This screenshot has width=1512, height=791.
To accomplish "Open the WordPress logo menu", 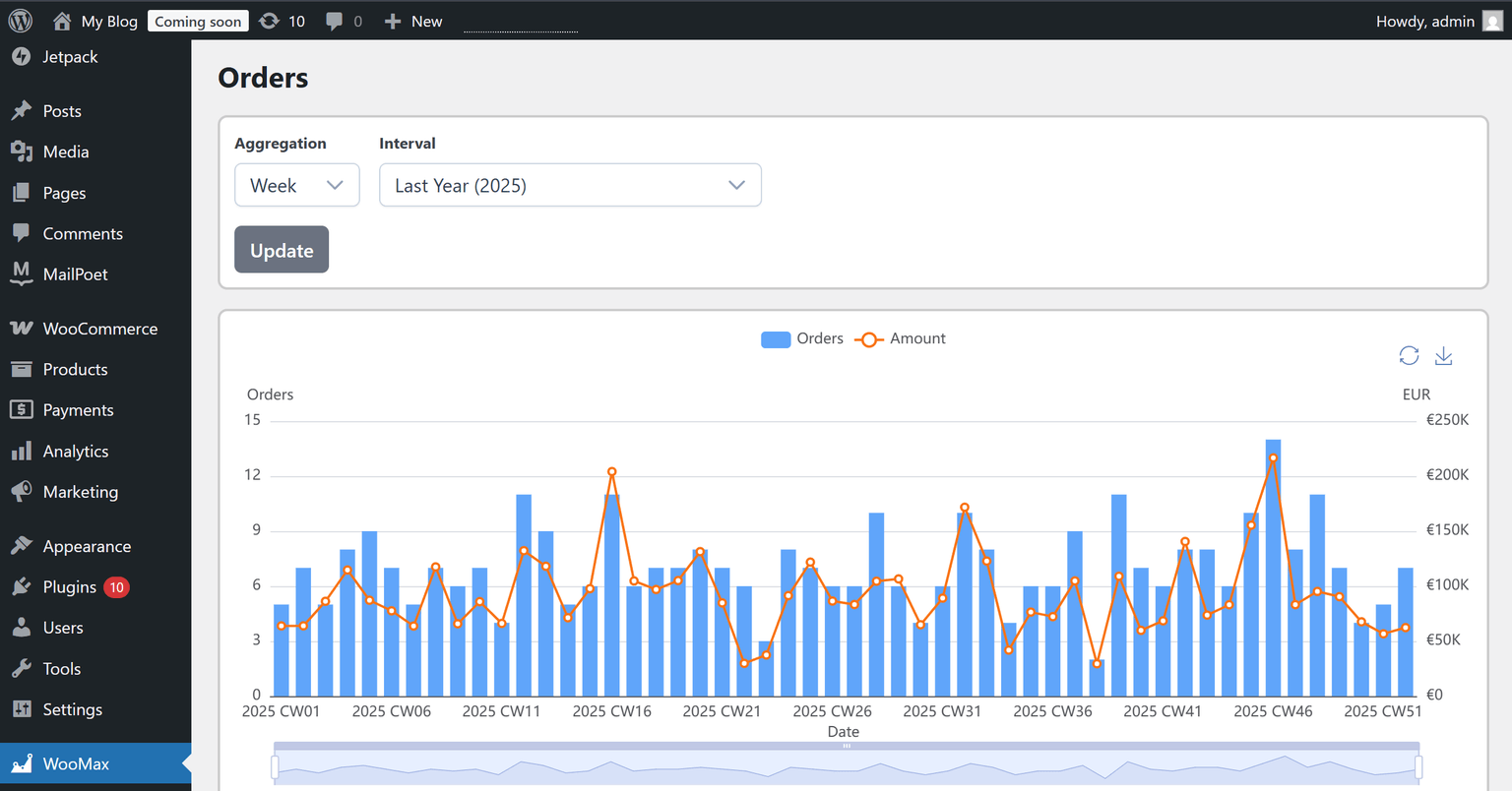I will [21, 21].
